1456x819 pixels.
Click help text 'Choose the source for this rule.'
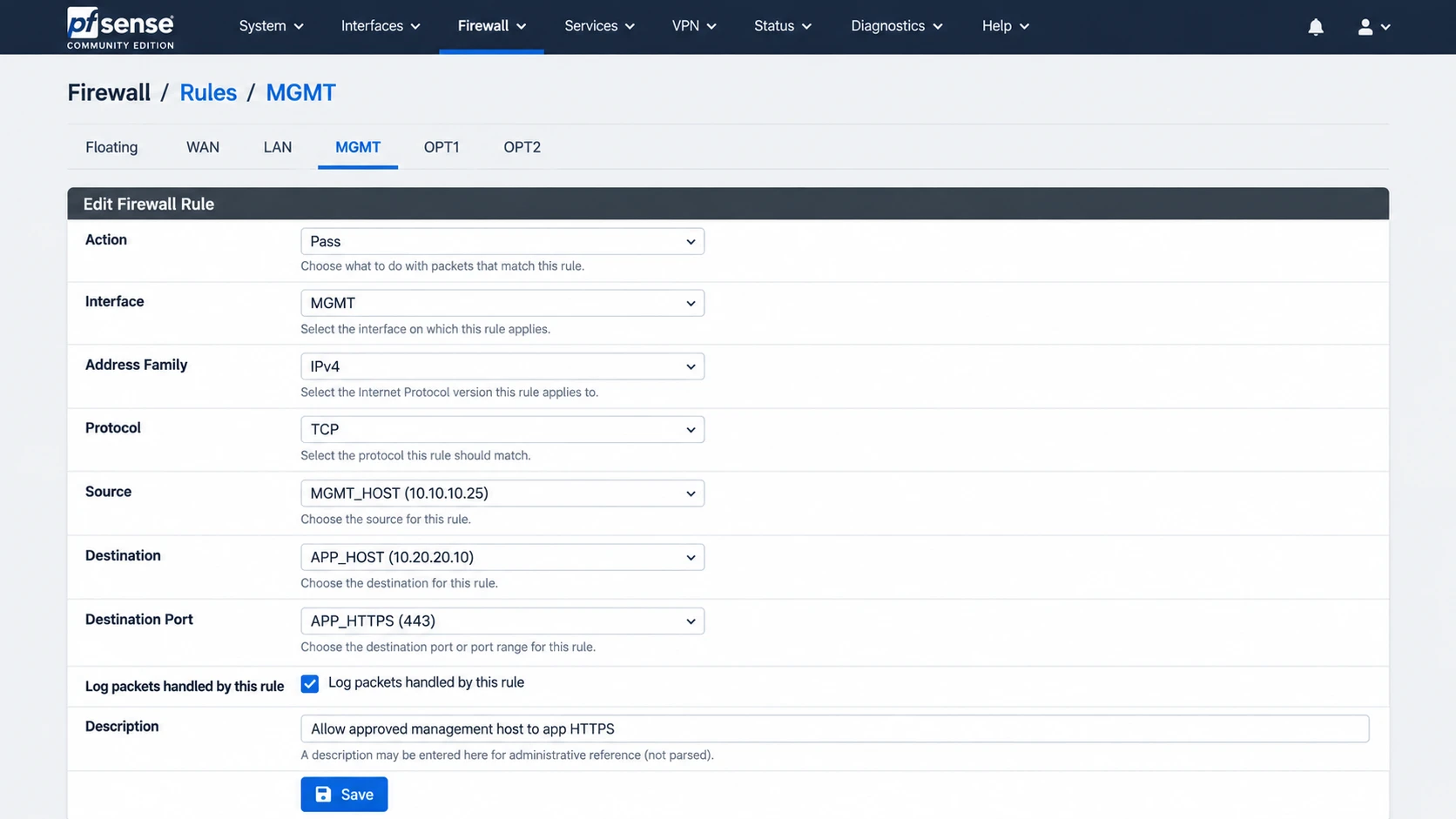pyautogui.click(x=386, y=520)
